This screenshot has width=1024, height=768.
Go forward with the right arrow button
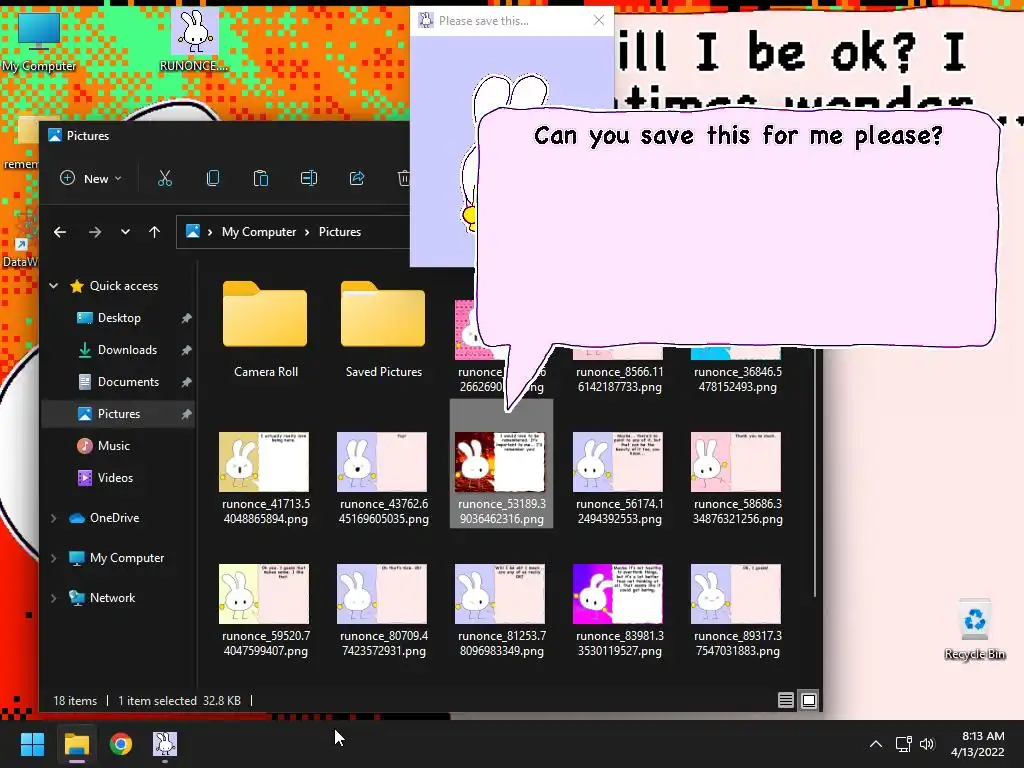(95, 232)
